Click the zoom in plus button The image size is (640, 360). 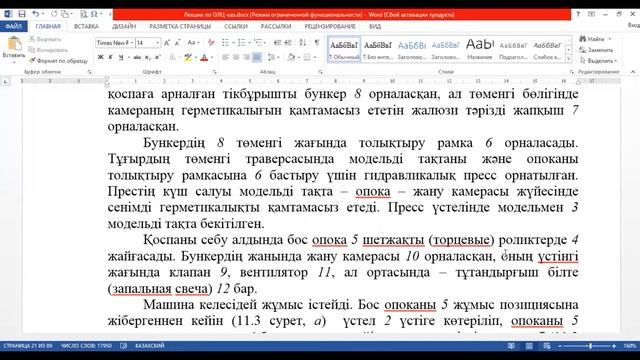(x=614, y=346)
